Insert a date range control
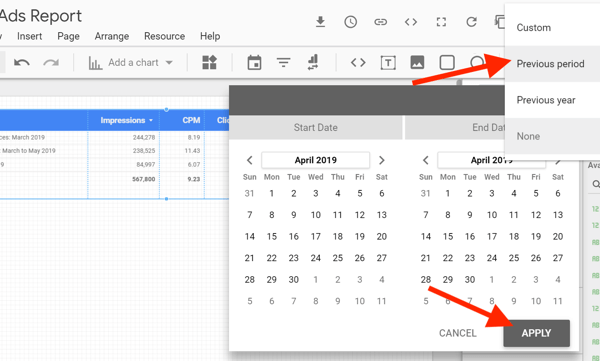The image size is (600, 361). click(x=254, y=62)
